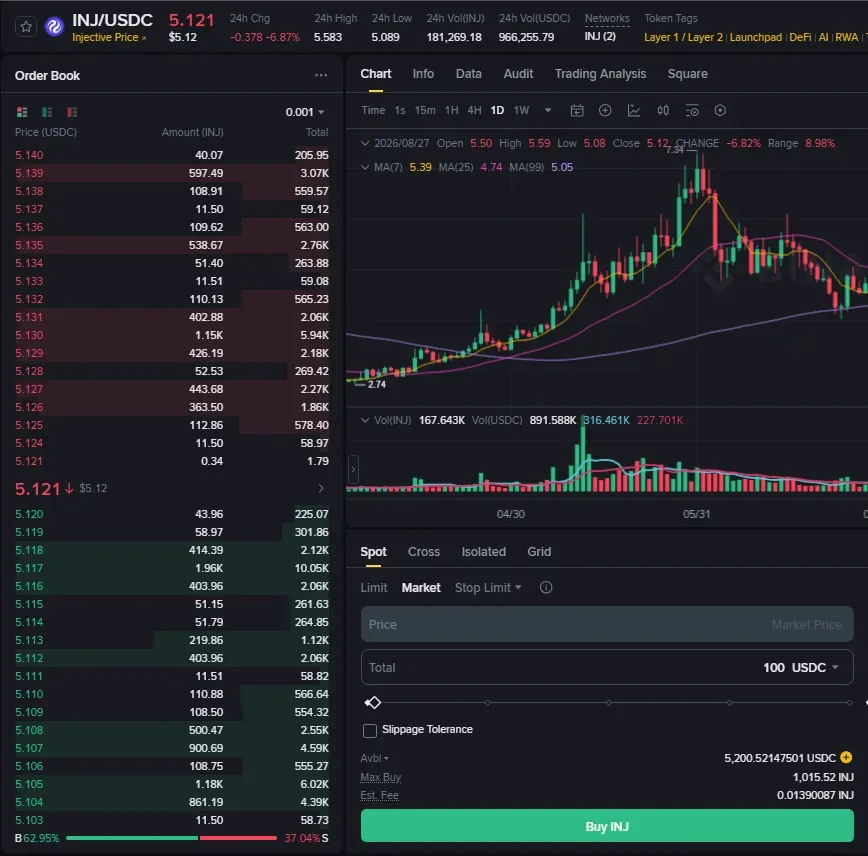The image size is (868, 856).
Task: Open chart date range calendar icon
Action: coord(577,111)
